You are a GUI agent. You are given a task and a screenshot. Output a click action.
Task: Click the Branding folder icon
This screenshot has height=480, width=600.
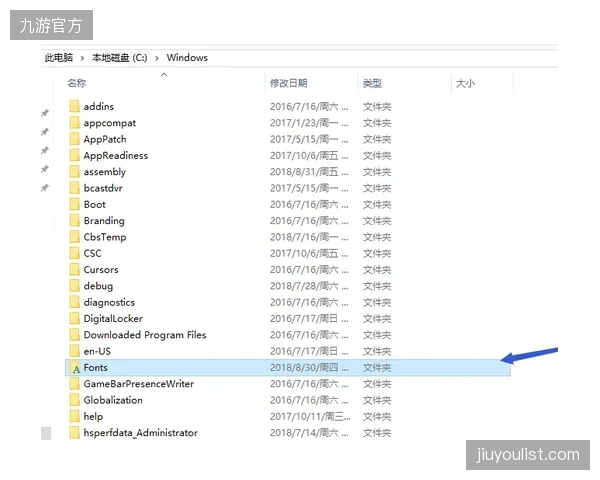(75, 220)
